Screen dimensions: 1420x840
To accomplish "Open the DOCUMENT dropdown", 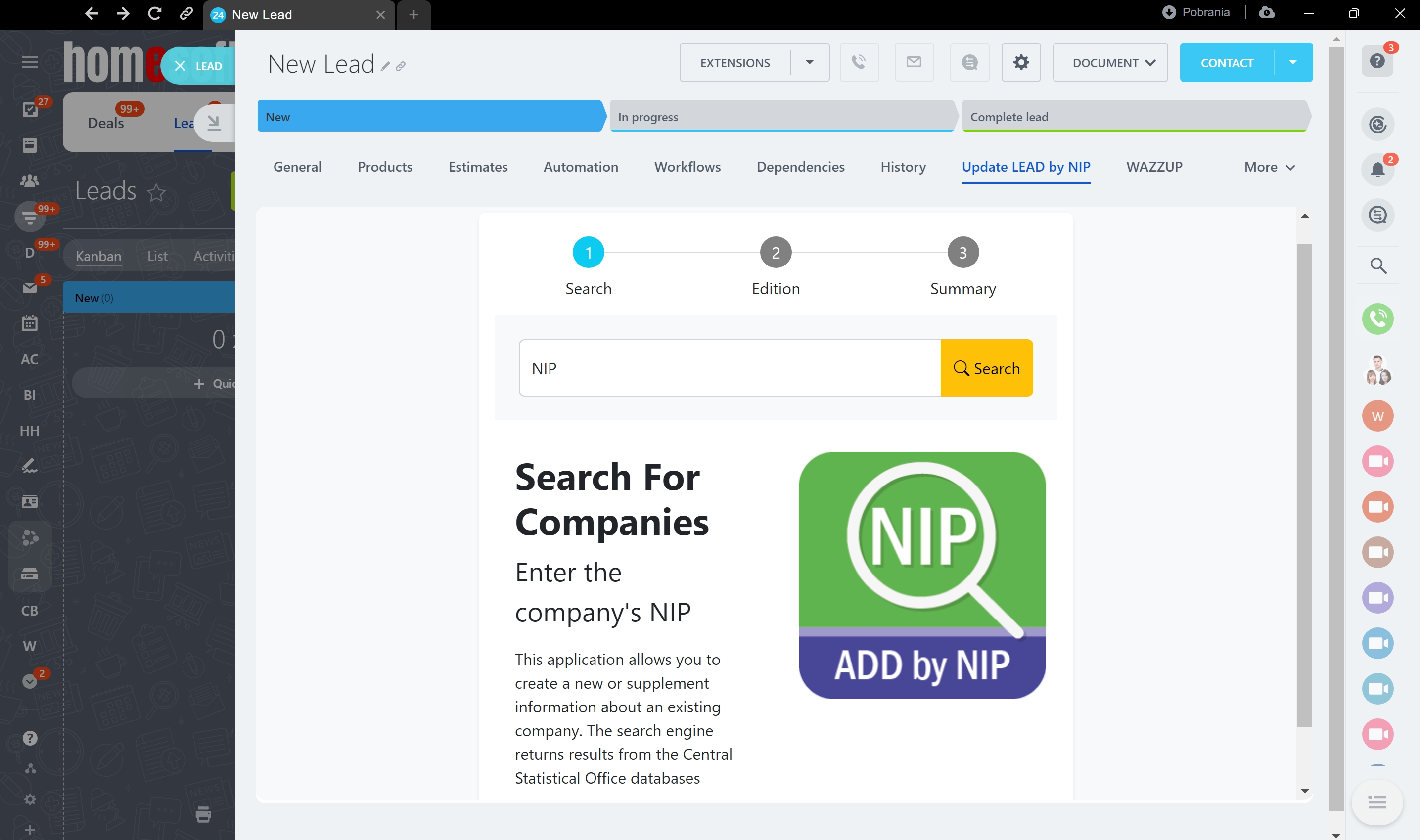I will pos(1110,62).
